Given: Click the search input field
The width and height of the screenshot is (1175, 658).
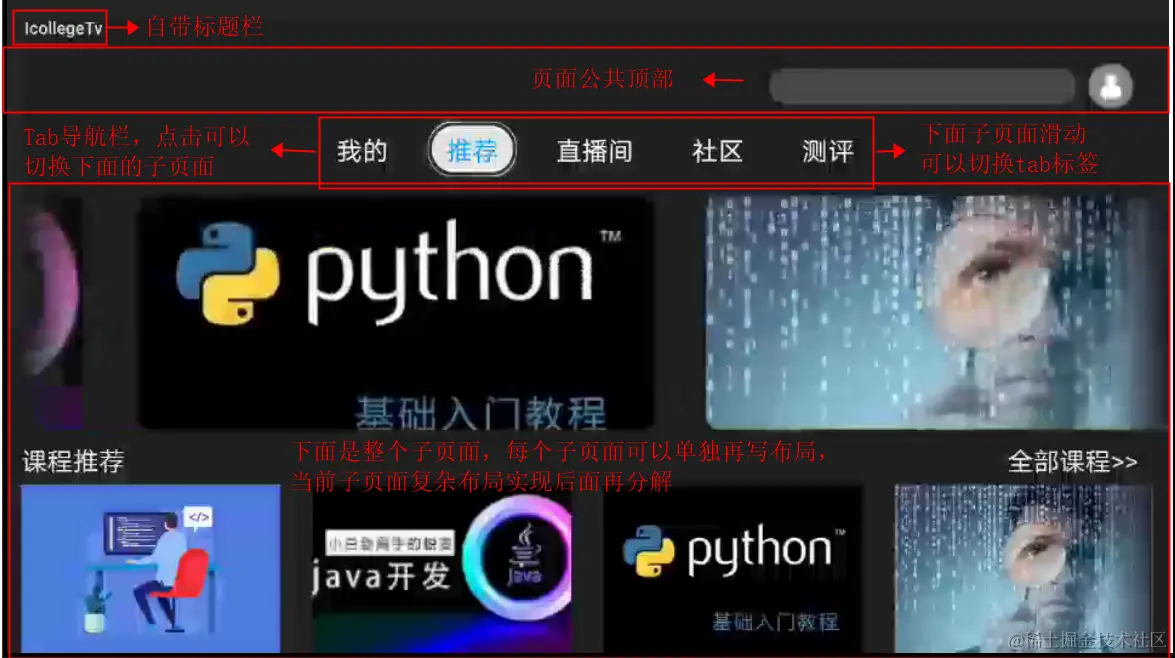Looking at the screenshot, I should pyautogui.click(x=920, y=87).
